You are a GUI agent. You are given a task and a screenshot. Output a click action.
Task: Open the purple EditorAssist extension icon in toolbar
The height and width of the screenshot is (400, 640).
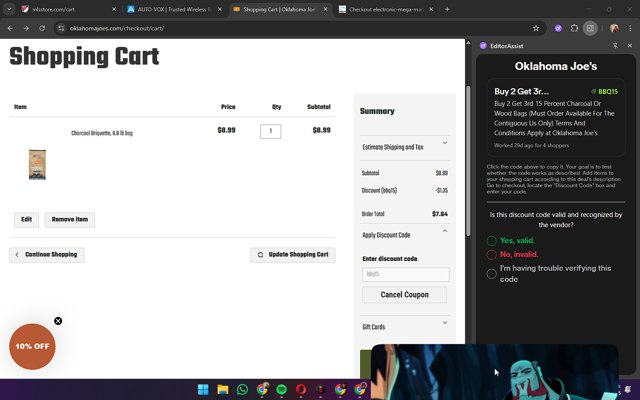[x=558, y=28]
